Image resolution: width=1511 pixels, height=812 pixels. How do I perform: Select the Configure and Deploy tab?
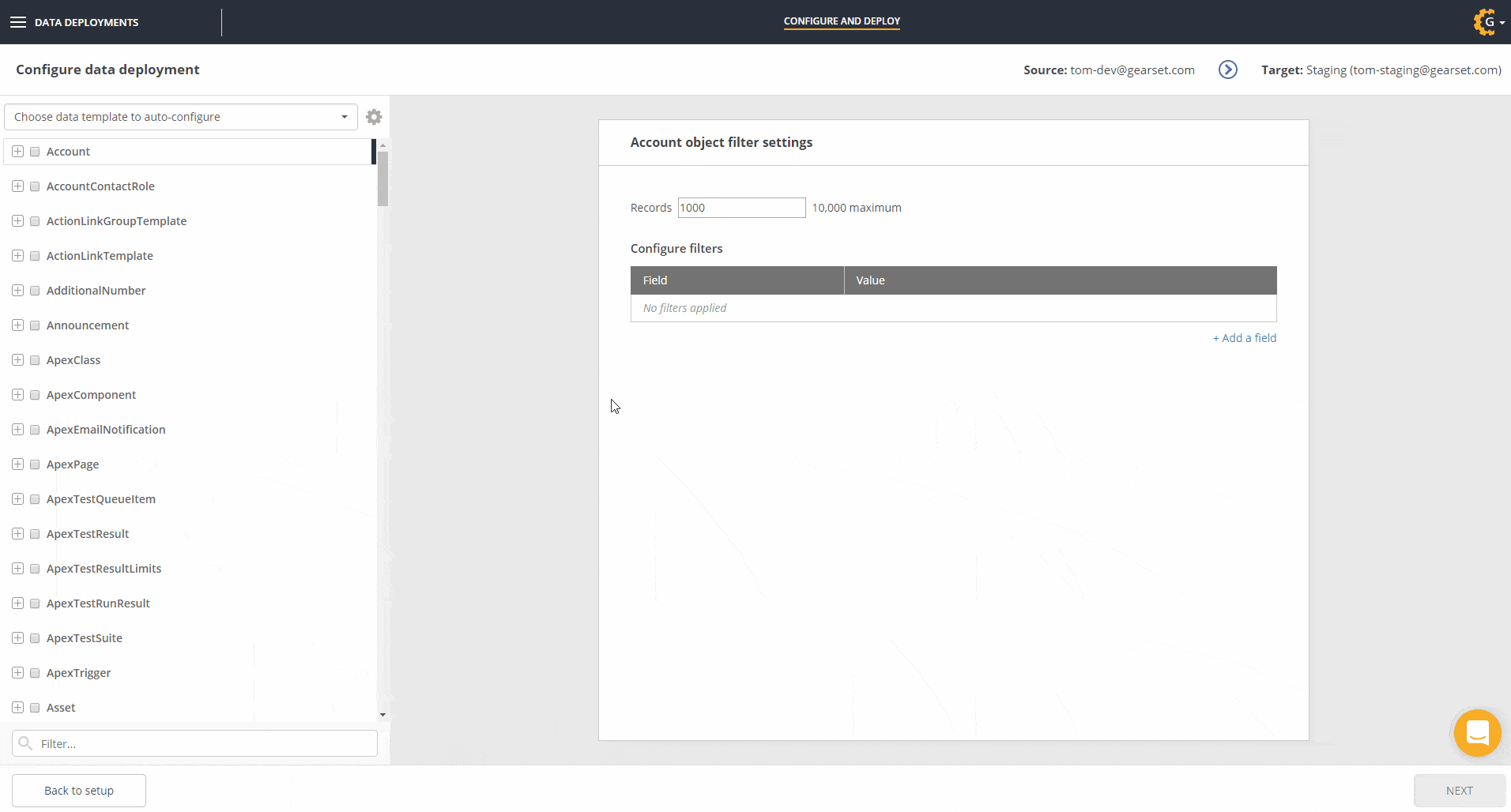pyautogui.click(x=842, y=21)
